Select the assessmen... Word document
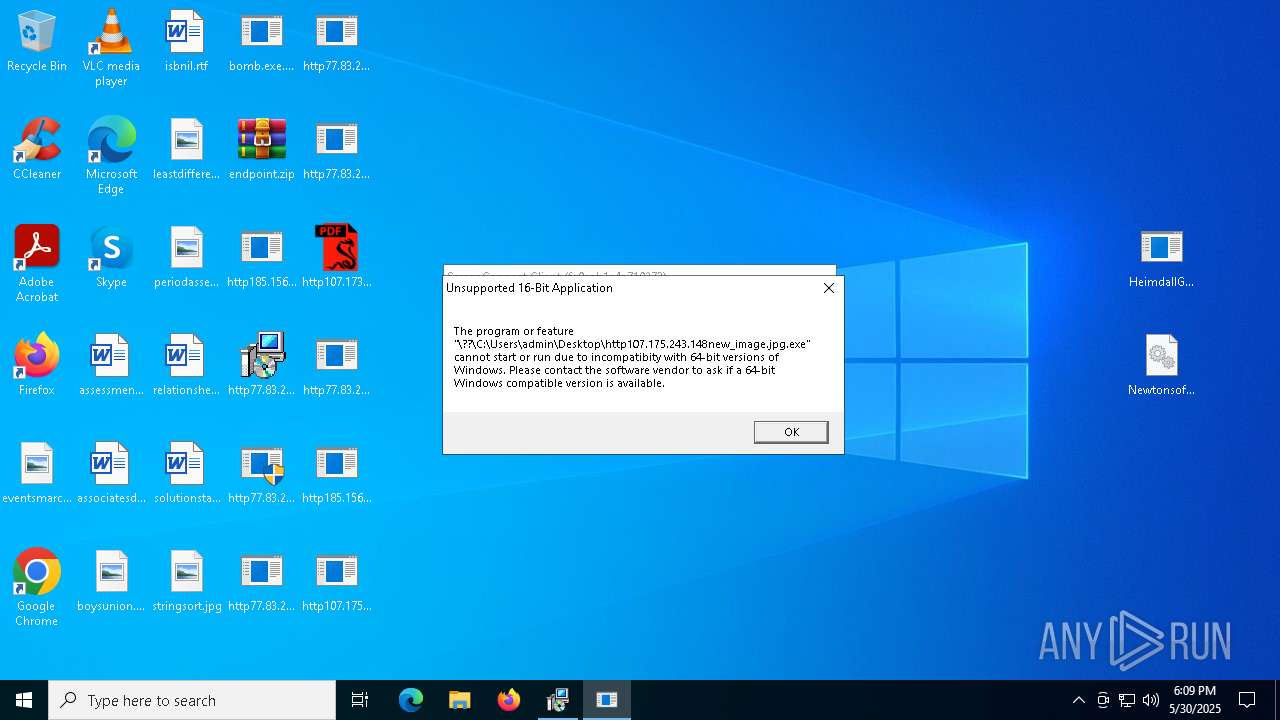This screenshot has height=720, width=1280. click(111, 366)
